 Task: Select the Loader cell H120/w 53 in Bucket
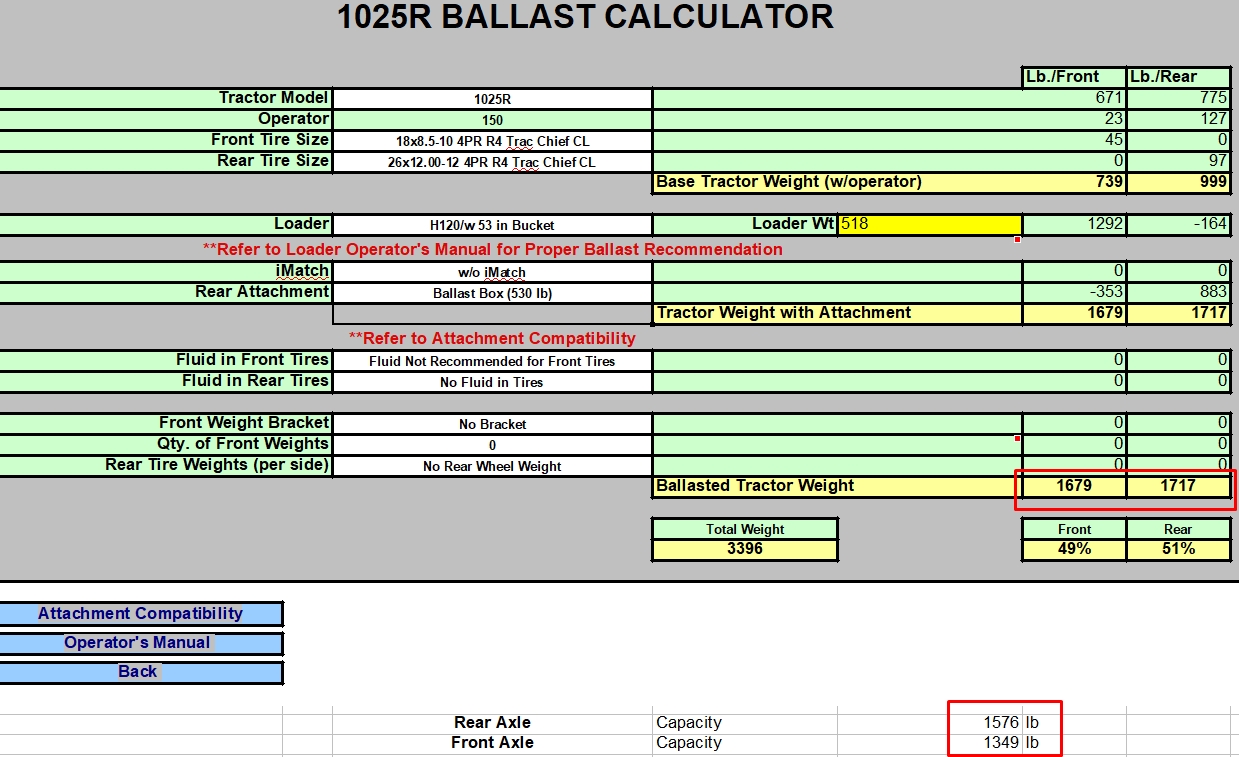[492, 225]
